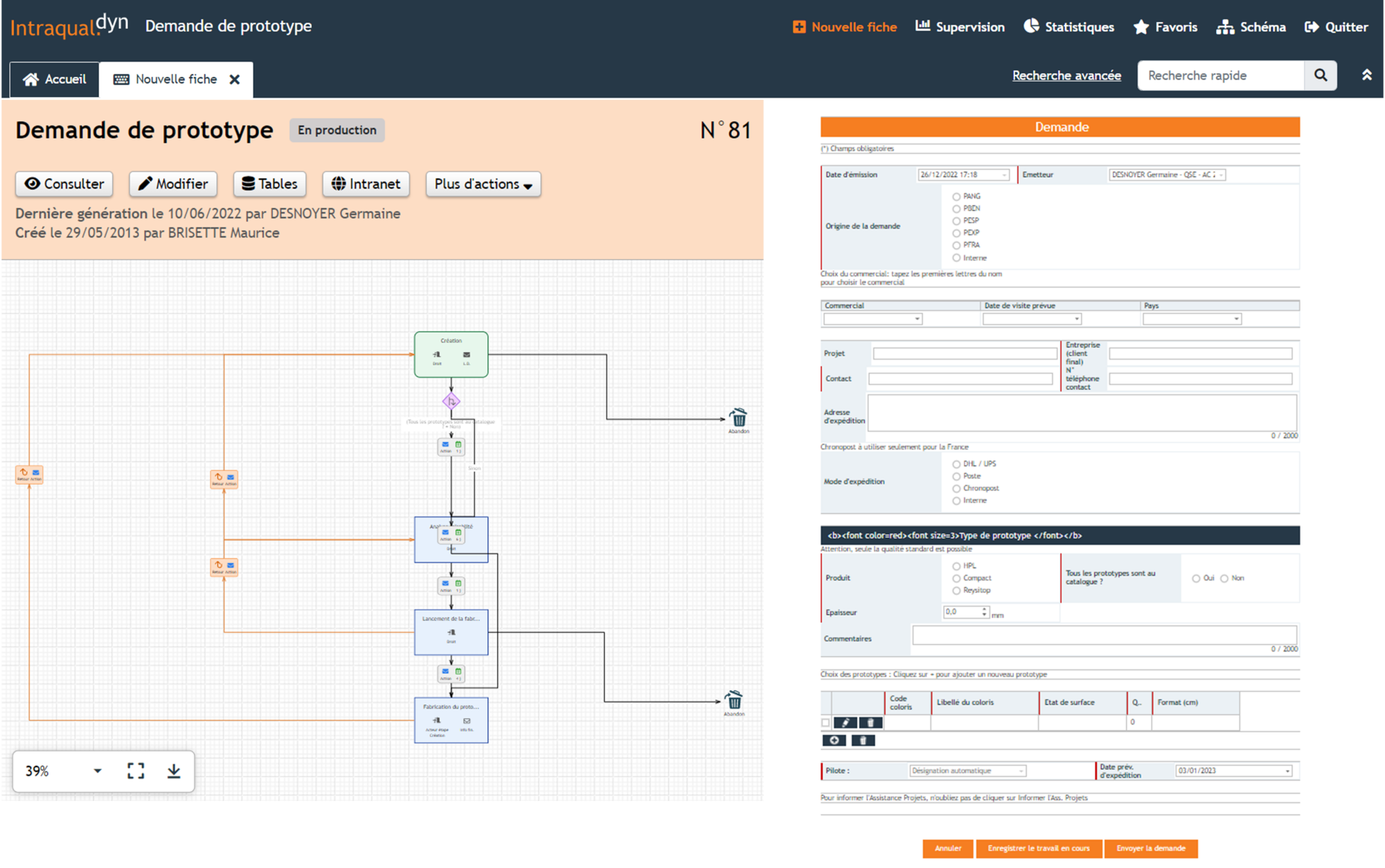Click the leftmost orange Retour Action node
Screen dimensions: 1385x868
29,474
